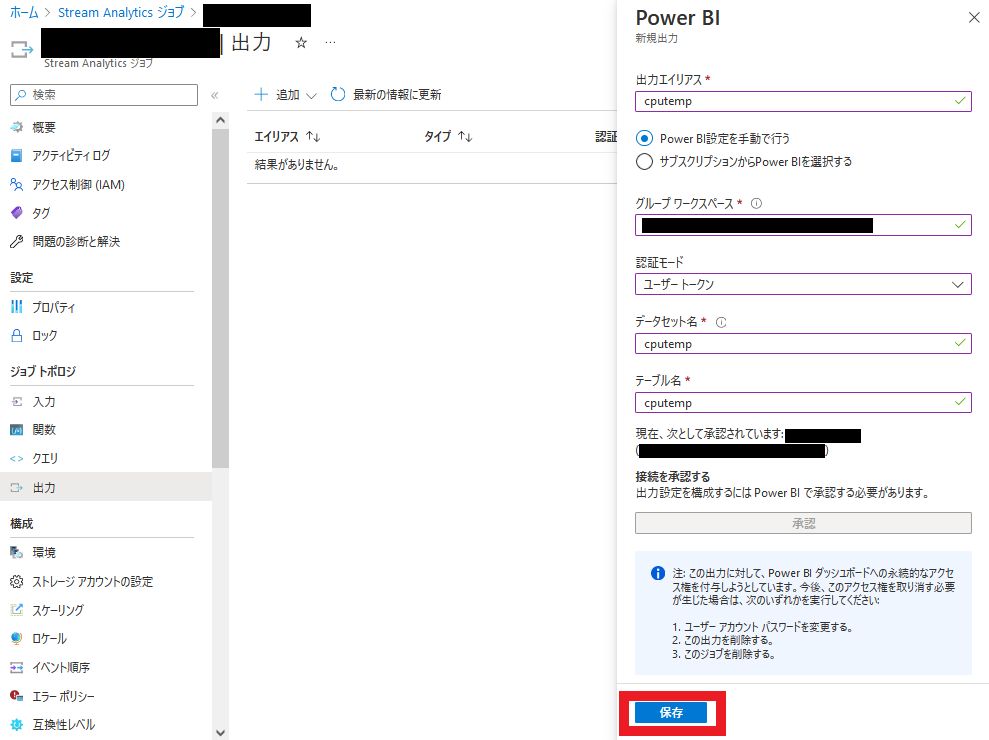Open 問題の診断と解決 wrench item

click(x=76, y=241)
